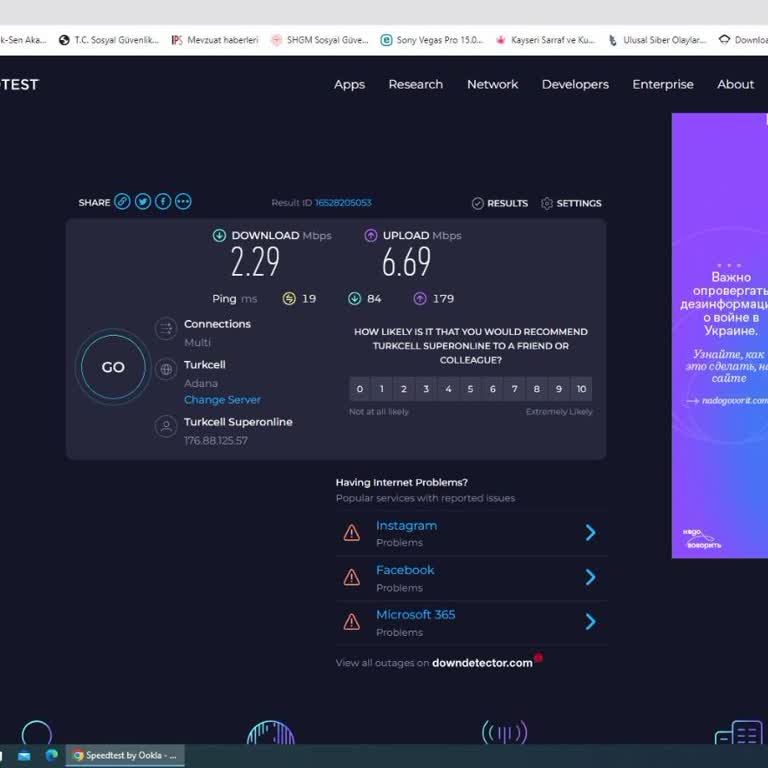This screenshot has width=768, height=768.
Task: Click the download latency icon
Action: tap(354, 298)
